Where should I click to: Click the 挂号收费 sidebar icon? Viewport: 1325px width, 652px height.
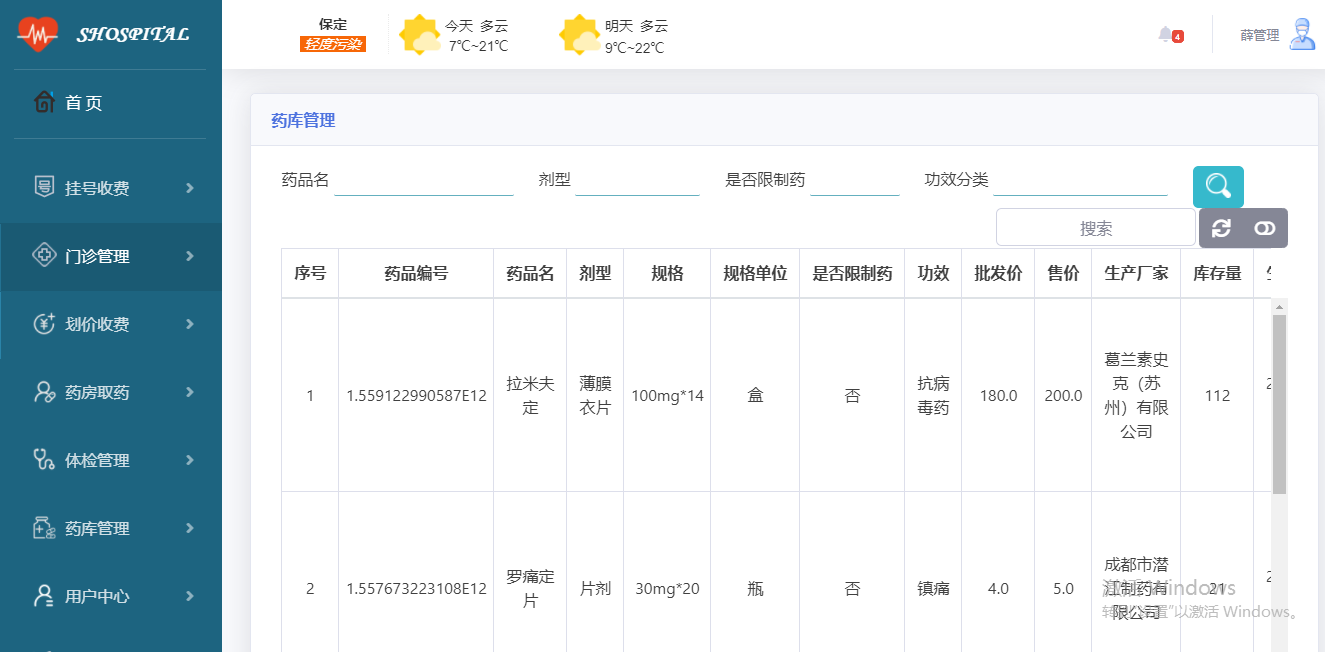coord(44,188)
